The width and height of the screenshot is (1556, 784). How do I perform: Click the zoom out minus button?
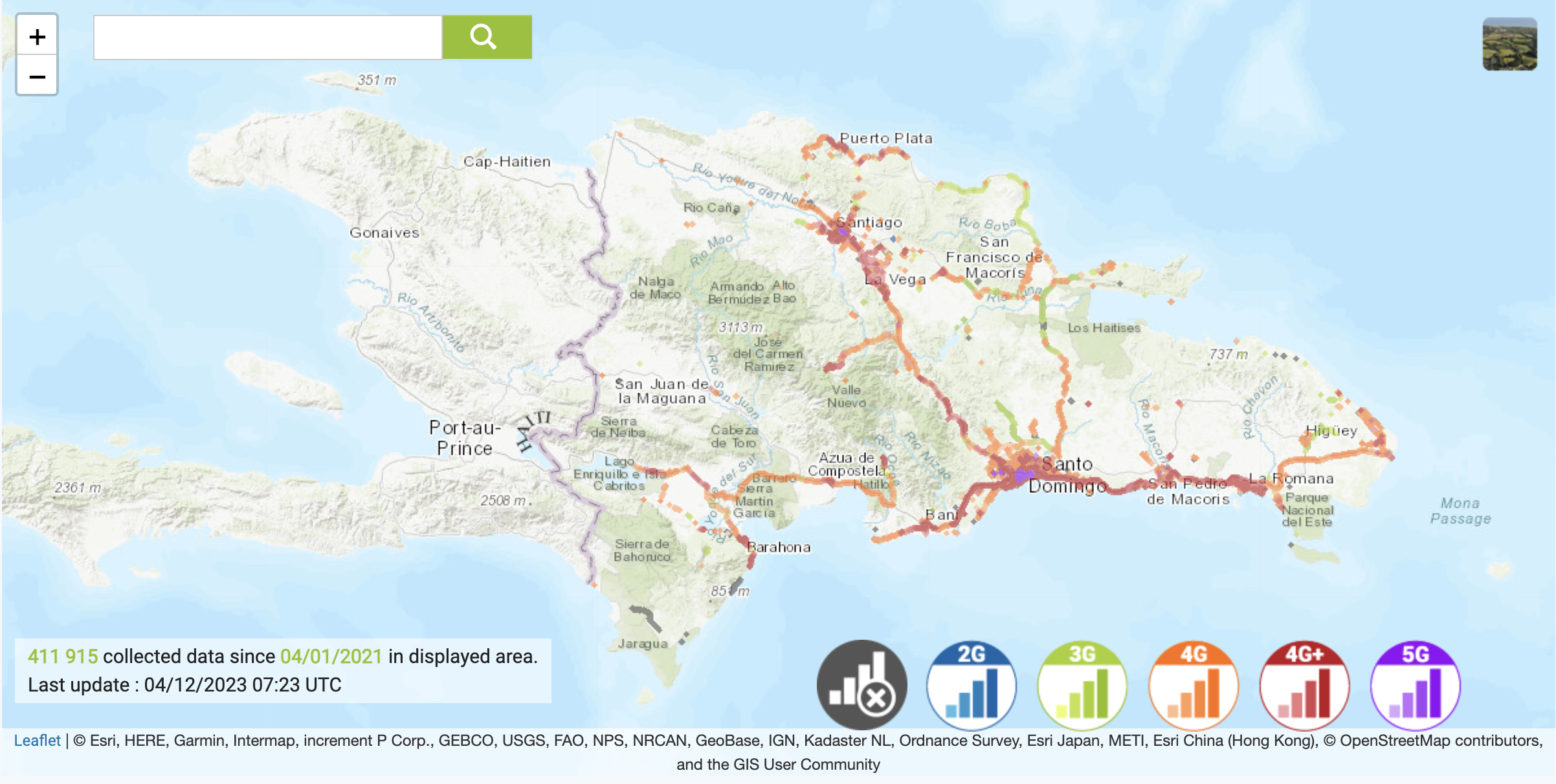point(37,77)
